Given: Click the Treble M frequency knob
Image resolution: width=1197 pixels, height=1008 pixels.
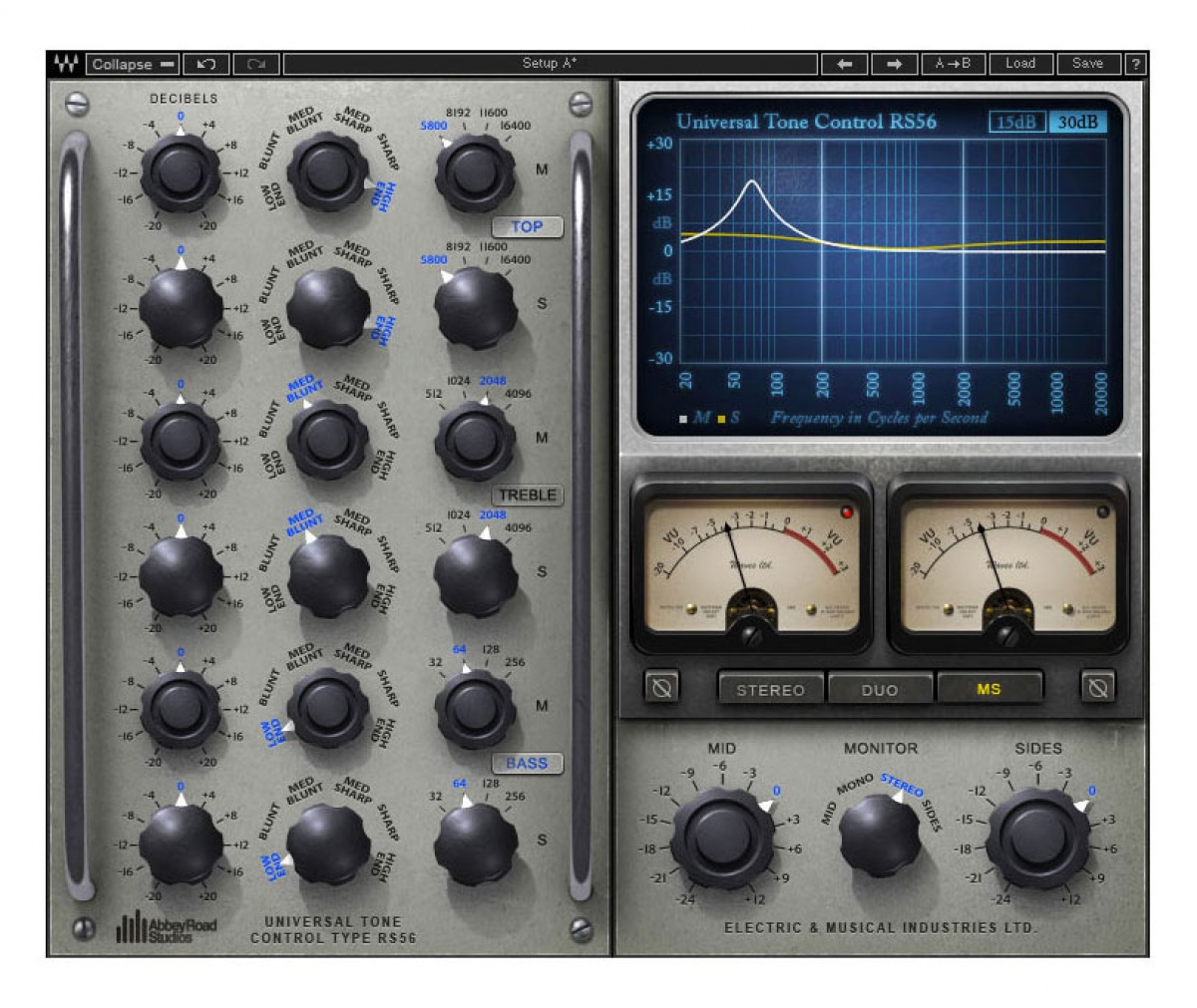Looking at the screenshot, I should [476, 440].
